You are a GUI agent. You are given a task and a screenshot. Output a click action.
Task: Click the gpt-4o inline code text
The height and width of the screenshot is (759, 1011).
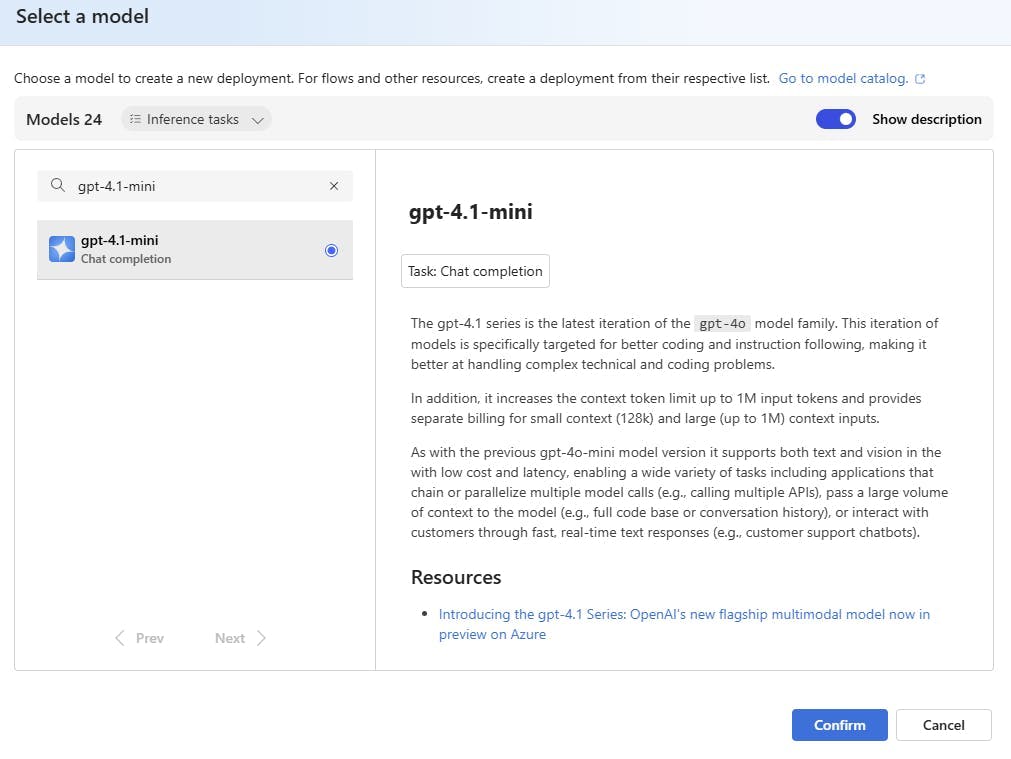[722, 324]
